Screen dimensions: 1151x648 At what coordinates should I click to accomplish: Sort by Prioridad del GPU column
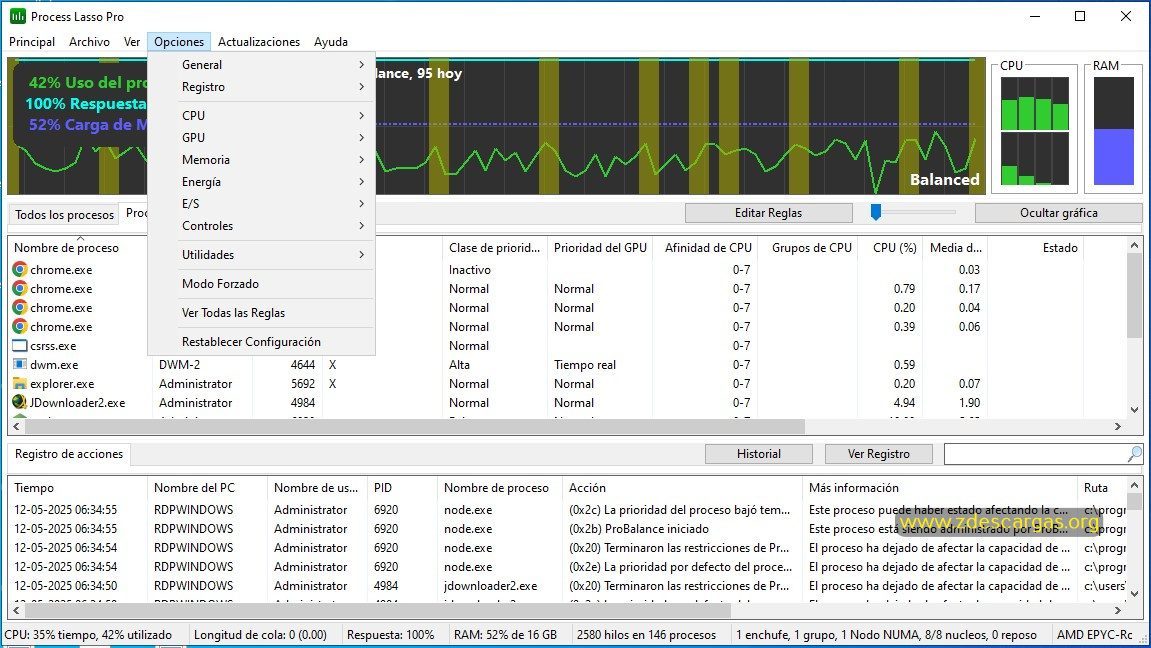[x=600, y=248]
